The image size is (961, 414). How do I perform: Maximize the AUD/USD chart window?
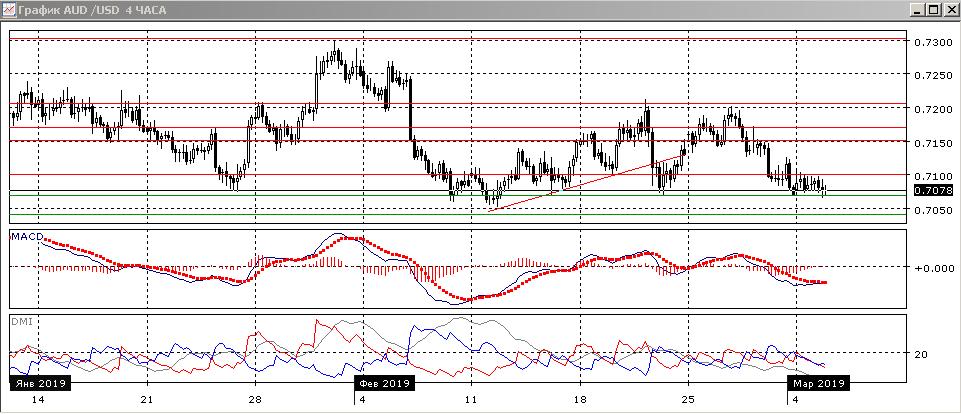point(934,10)
